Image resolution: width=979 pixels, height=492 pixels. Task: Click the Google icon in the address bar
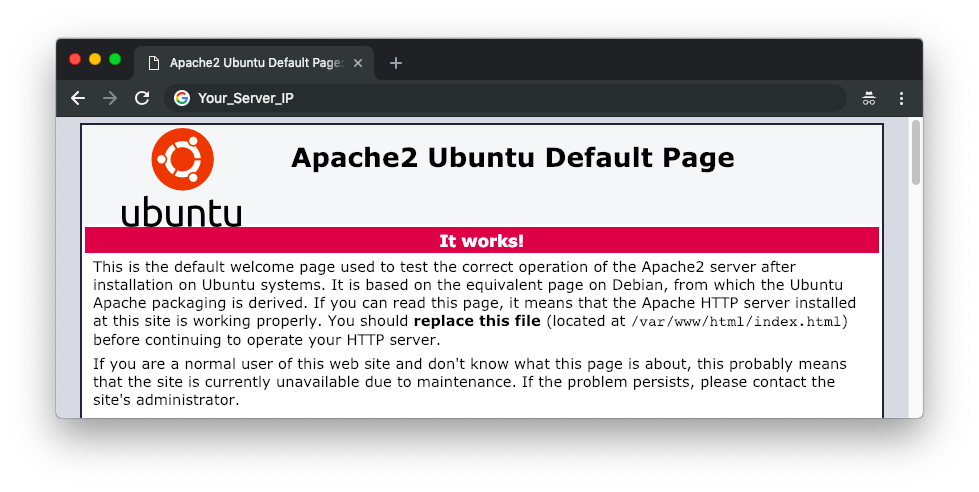tap(182, 98)
